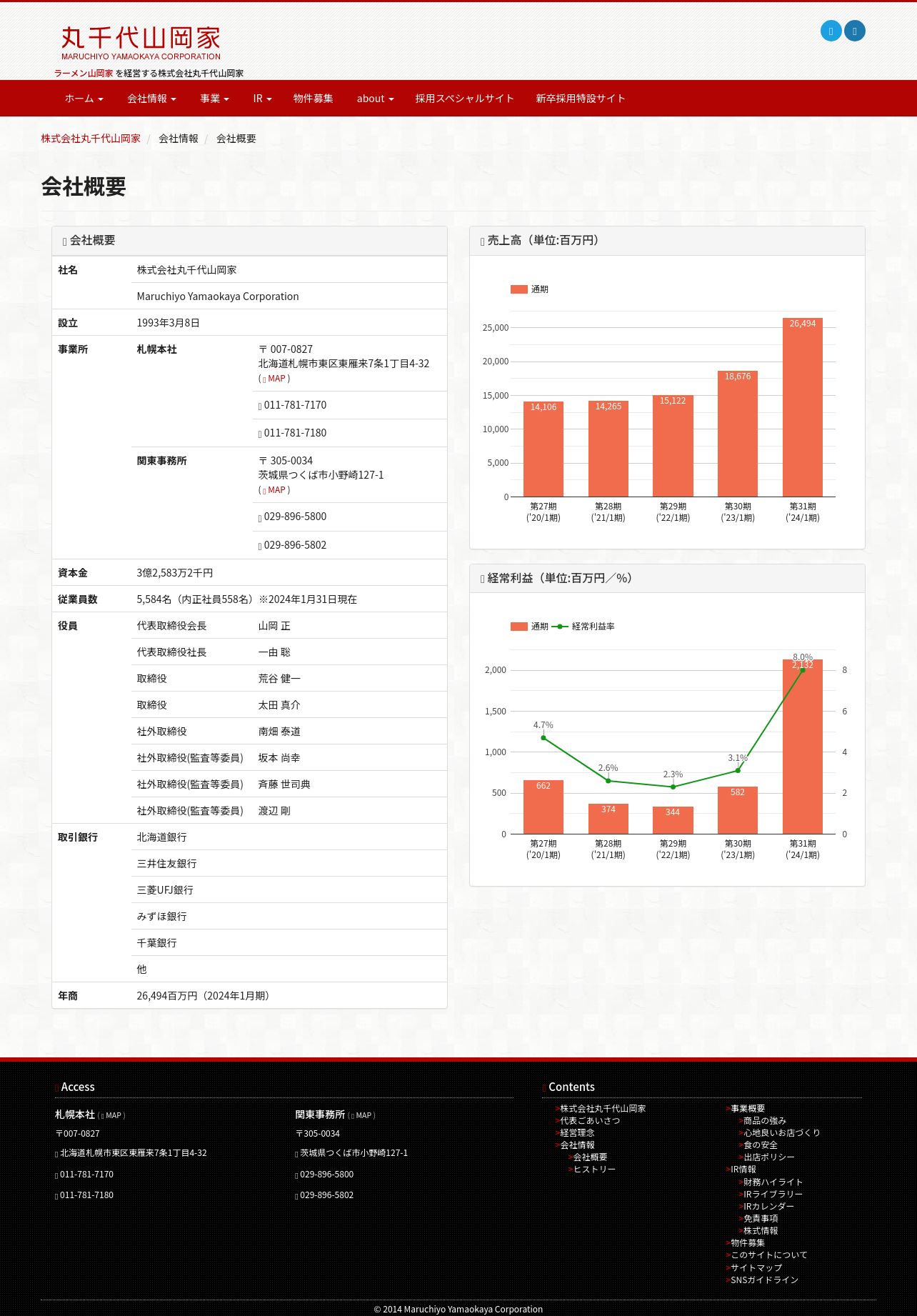
Task: Open the footer MAP link beside 関東事務所
Action: [361, 1115]
